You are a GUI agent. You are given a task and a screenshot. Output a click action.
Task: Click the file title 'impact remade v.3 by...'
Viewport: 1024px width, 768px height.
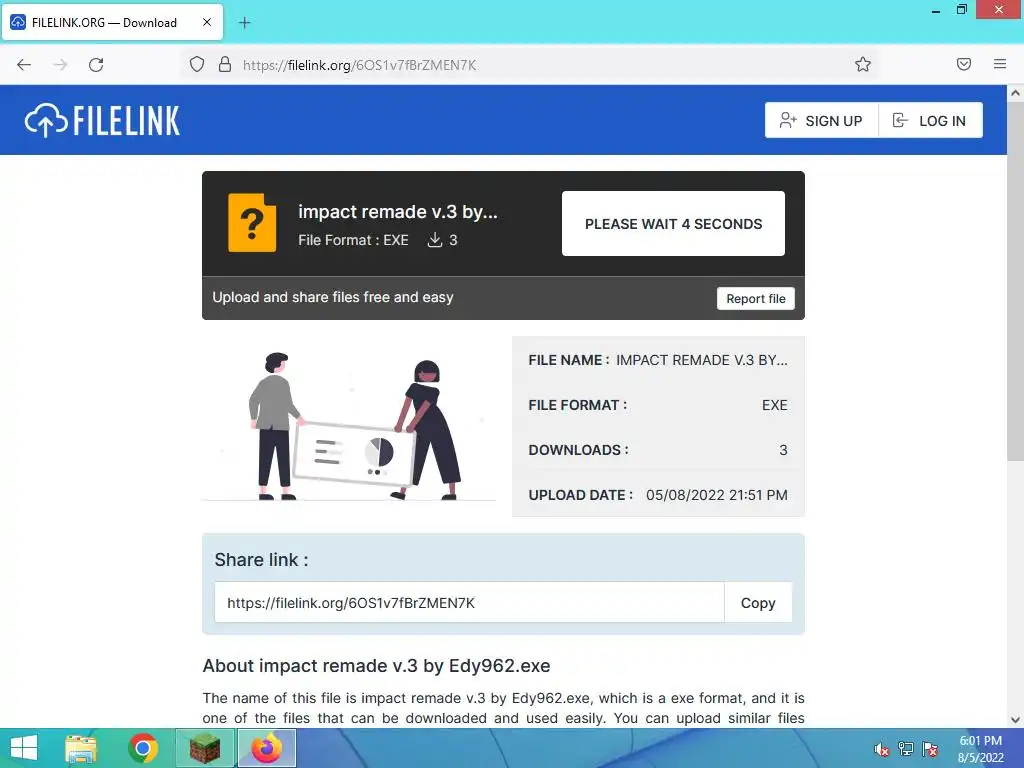coord(398,212)
